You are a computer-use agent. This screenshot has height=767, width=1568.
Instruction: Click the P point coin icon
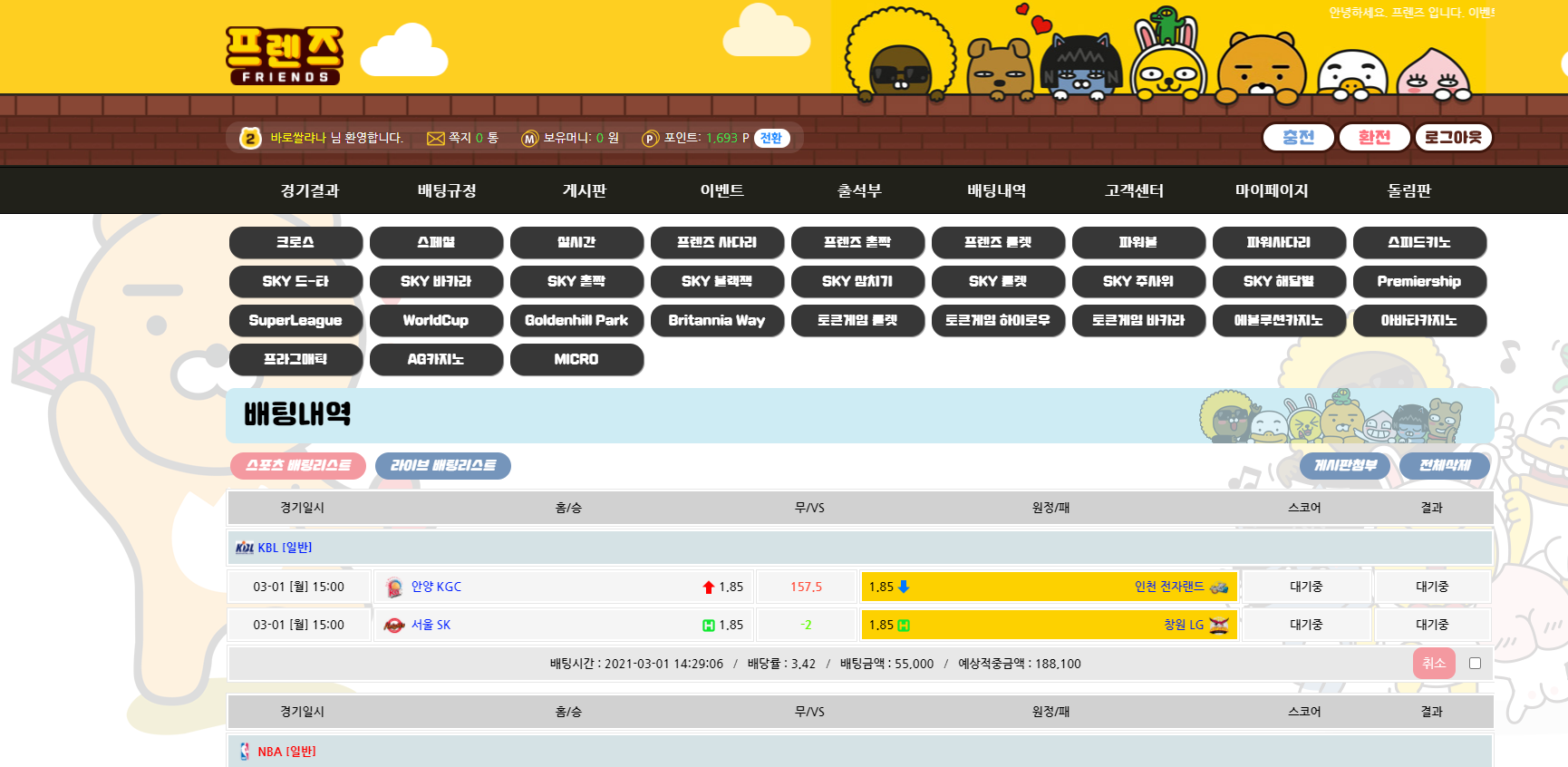pos(650,139)
